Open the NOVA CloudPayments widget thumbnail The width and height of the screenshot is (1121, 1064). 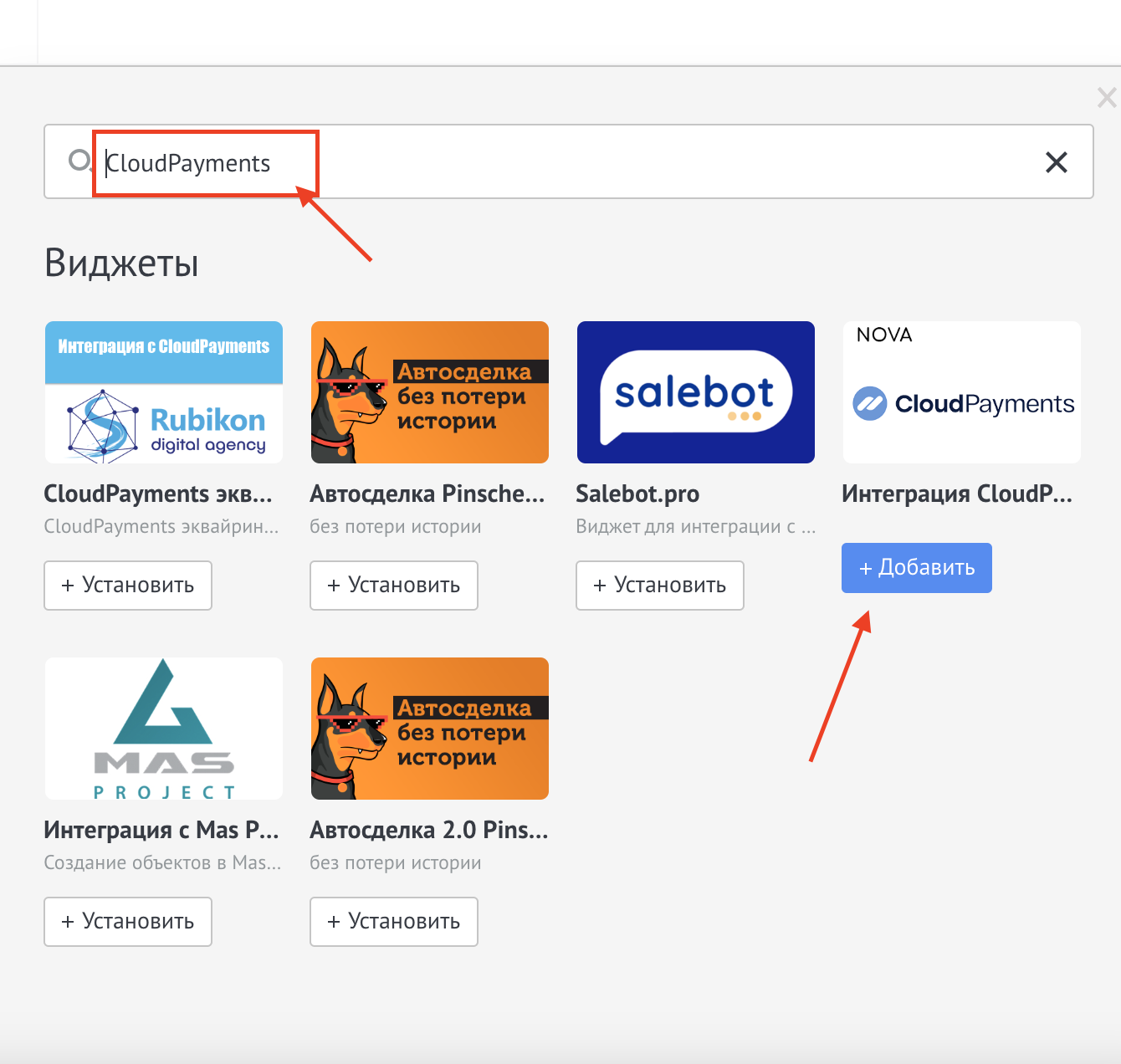tap(961, 392)
